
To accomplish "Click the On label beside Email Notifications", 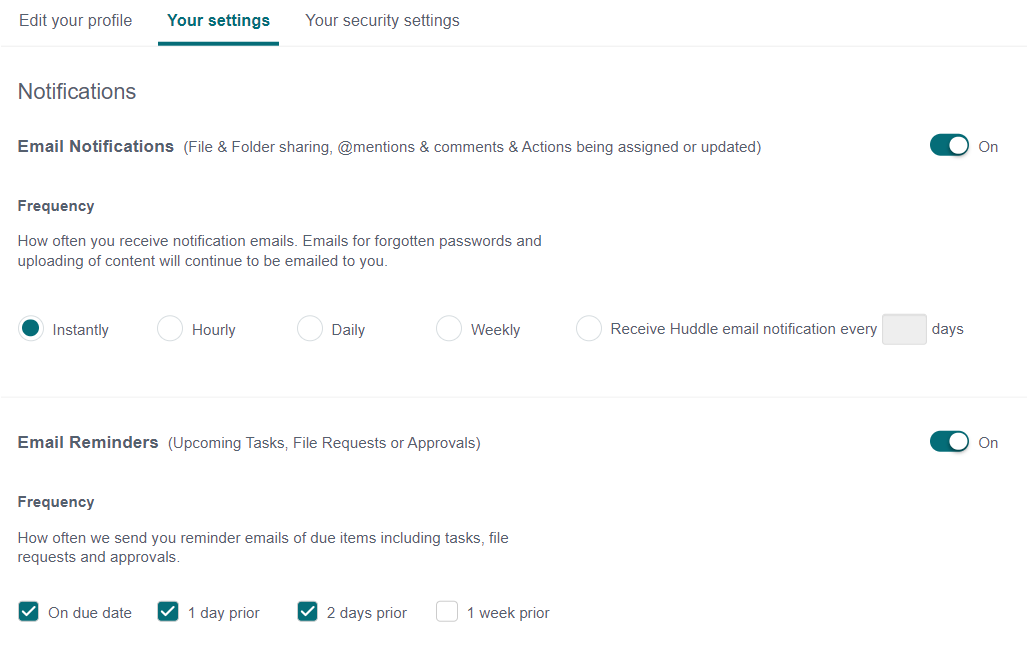I will point(988,147).
